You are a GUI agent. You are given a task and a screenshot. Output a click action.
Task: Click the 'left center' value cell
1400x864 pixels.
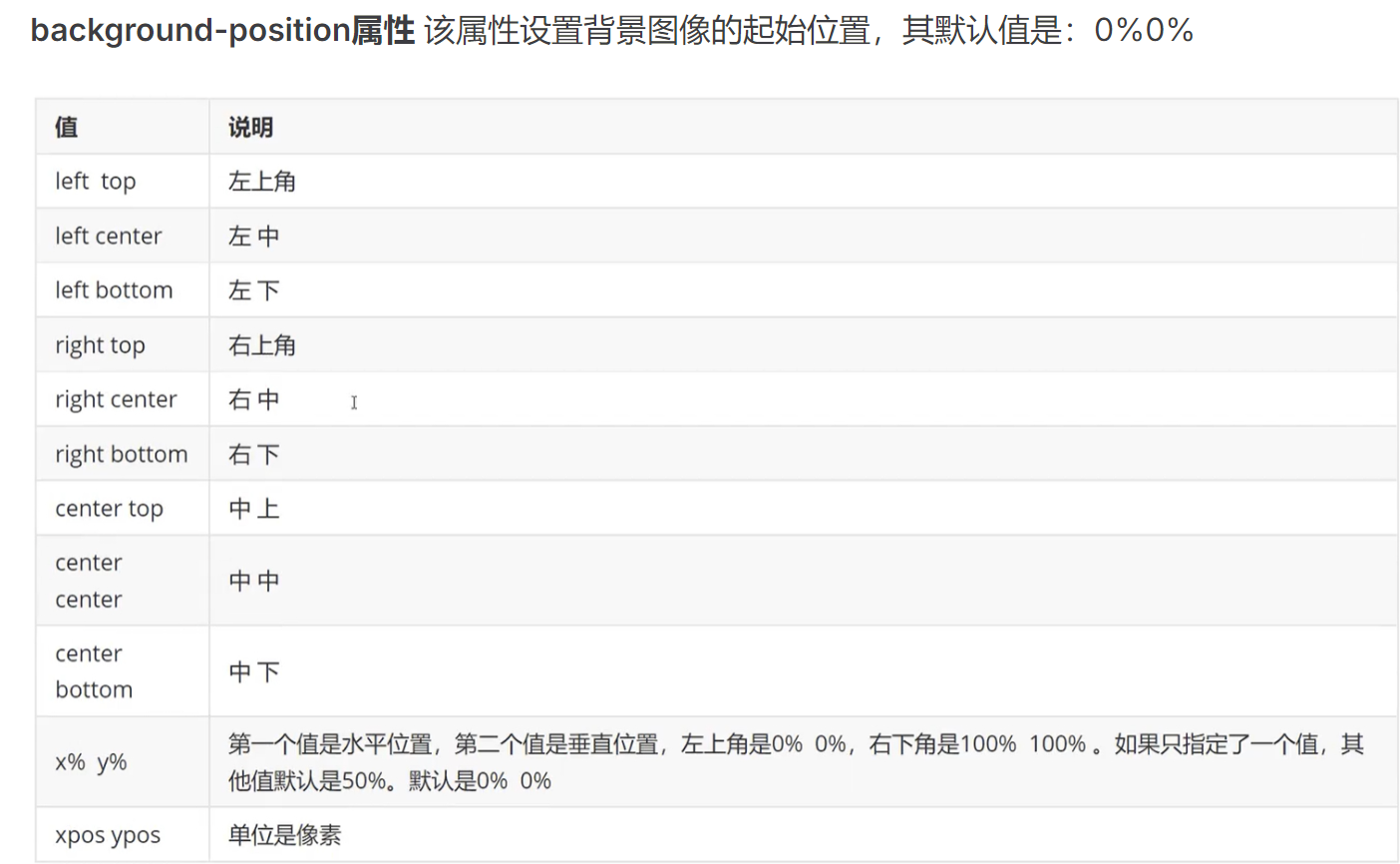coord(109,236)
